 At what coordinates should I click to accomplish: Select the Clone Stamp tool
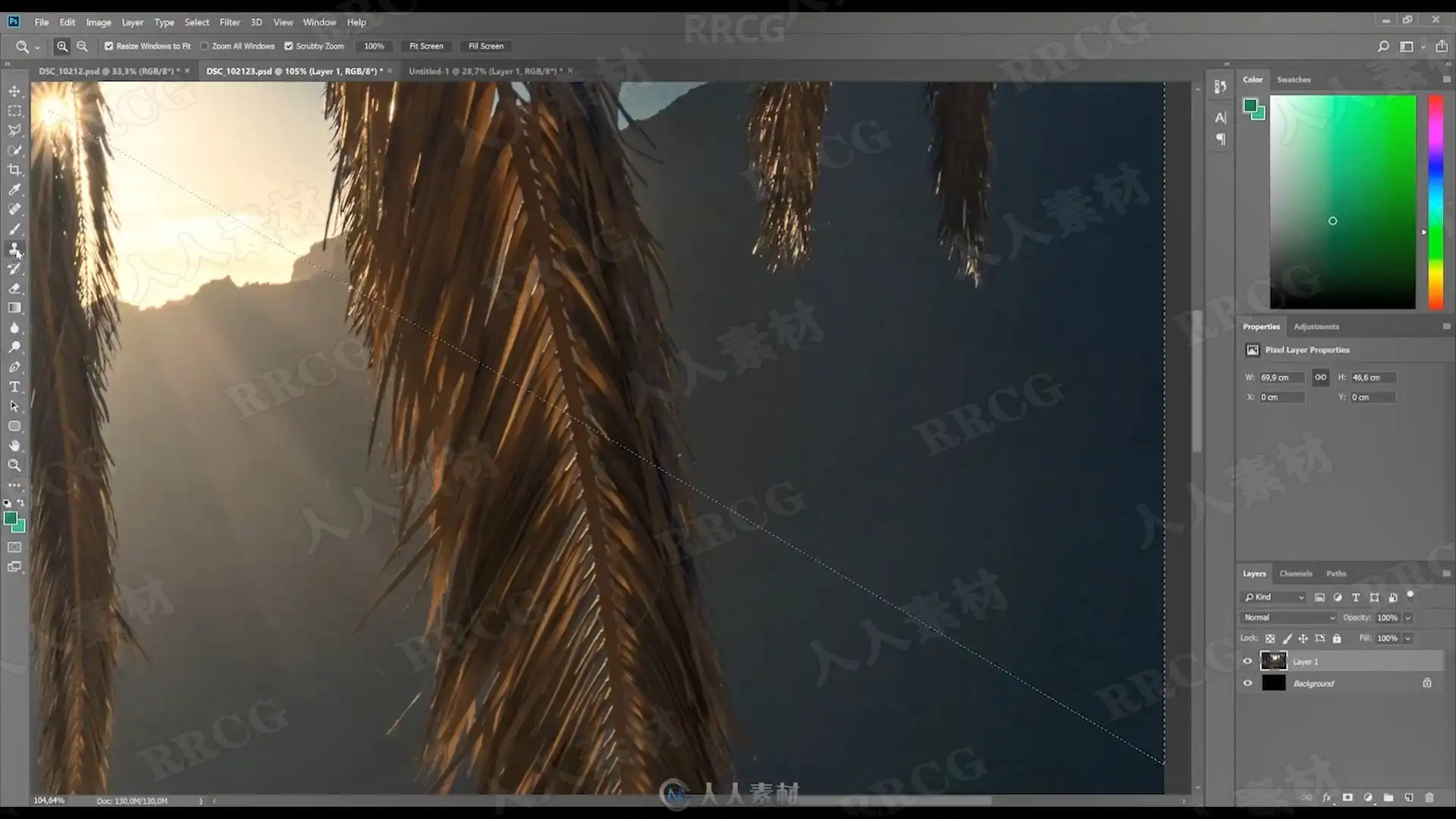(x=14, y=249)
